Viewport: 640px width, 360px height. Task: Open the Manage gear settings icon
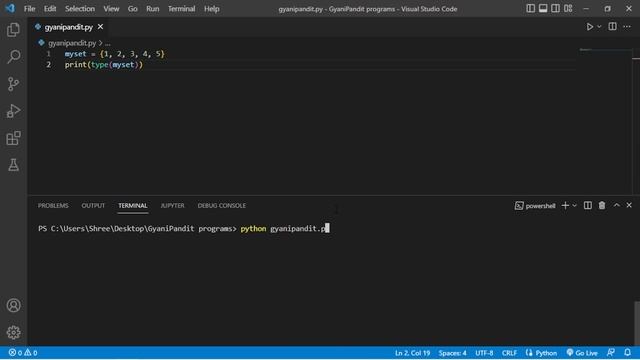pyautogui.click(x=13, y=332)
